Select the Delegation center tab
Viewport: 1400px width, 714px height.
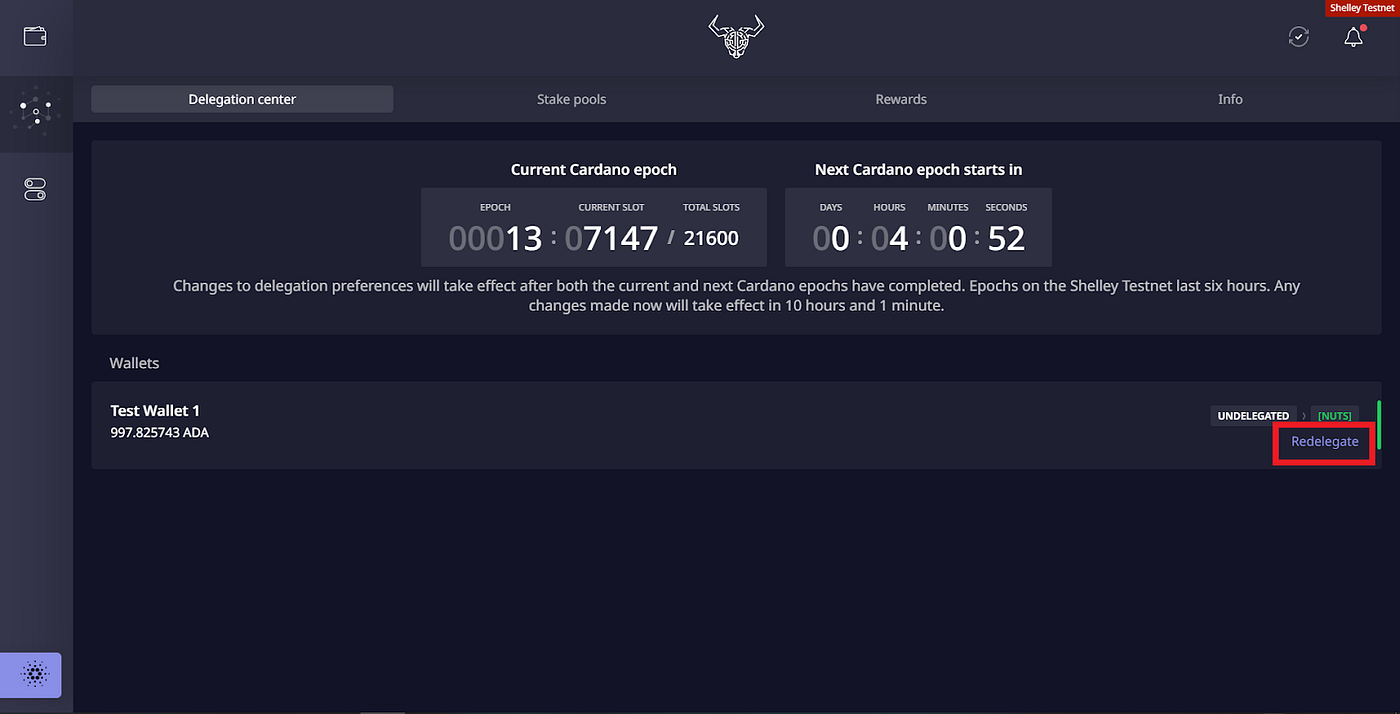coord(242,99)
